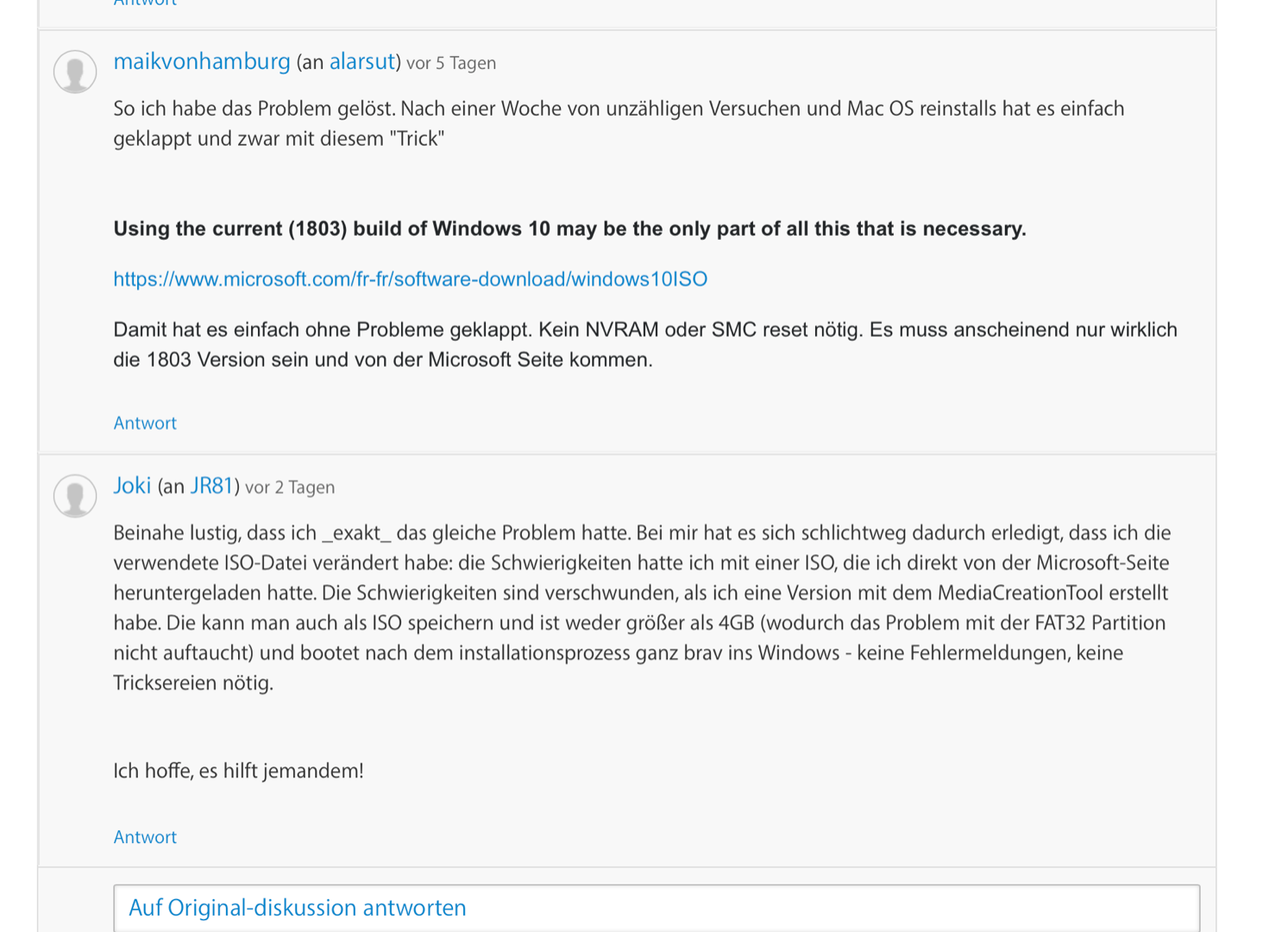
Task: Click the partially visible Antwort link at top
Action: click(145, 3)
